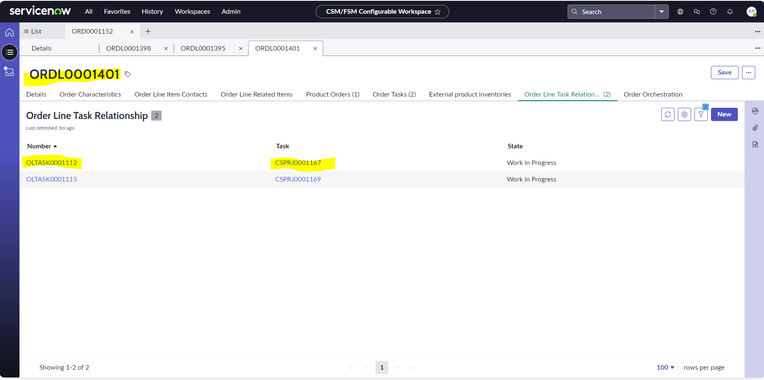
Task: Open the more options button beside Save
Action: 748,73
